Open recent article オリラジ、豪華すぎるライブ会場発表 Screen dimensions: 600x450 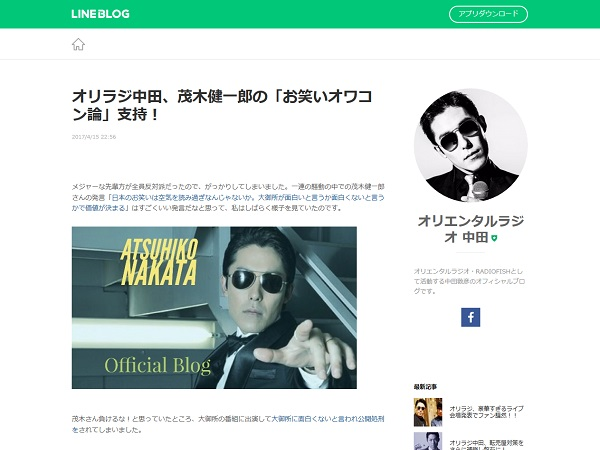486,412
